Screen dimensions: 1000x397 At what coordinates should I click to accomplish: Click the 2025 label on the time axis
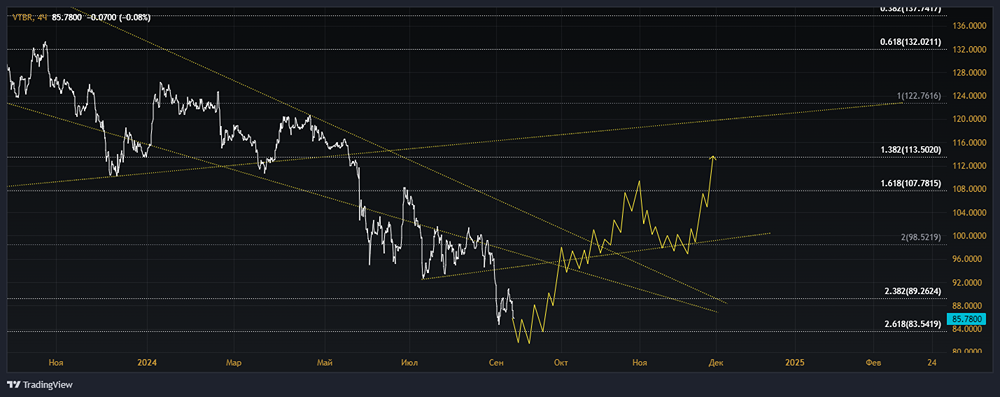tap(795, 363)
